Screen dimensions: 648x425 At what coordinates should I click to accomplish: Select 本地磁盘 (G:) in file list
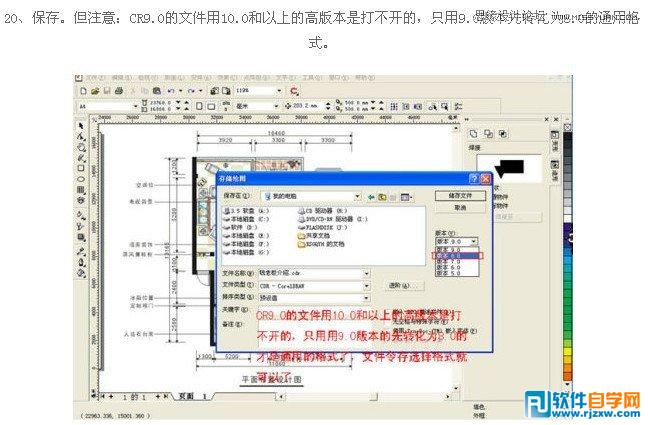pyautogui.click(x=246, y=252)
